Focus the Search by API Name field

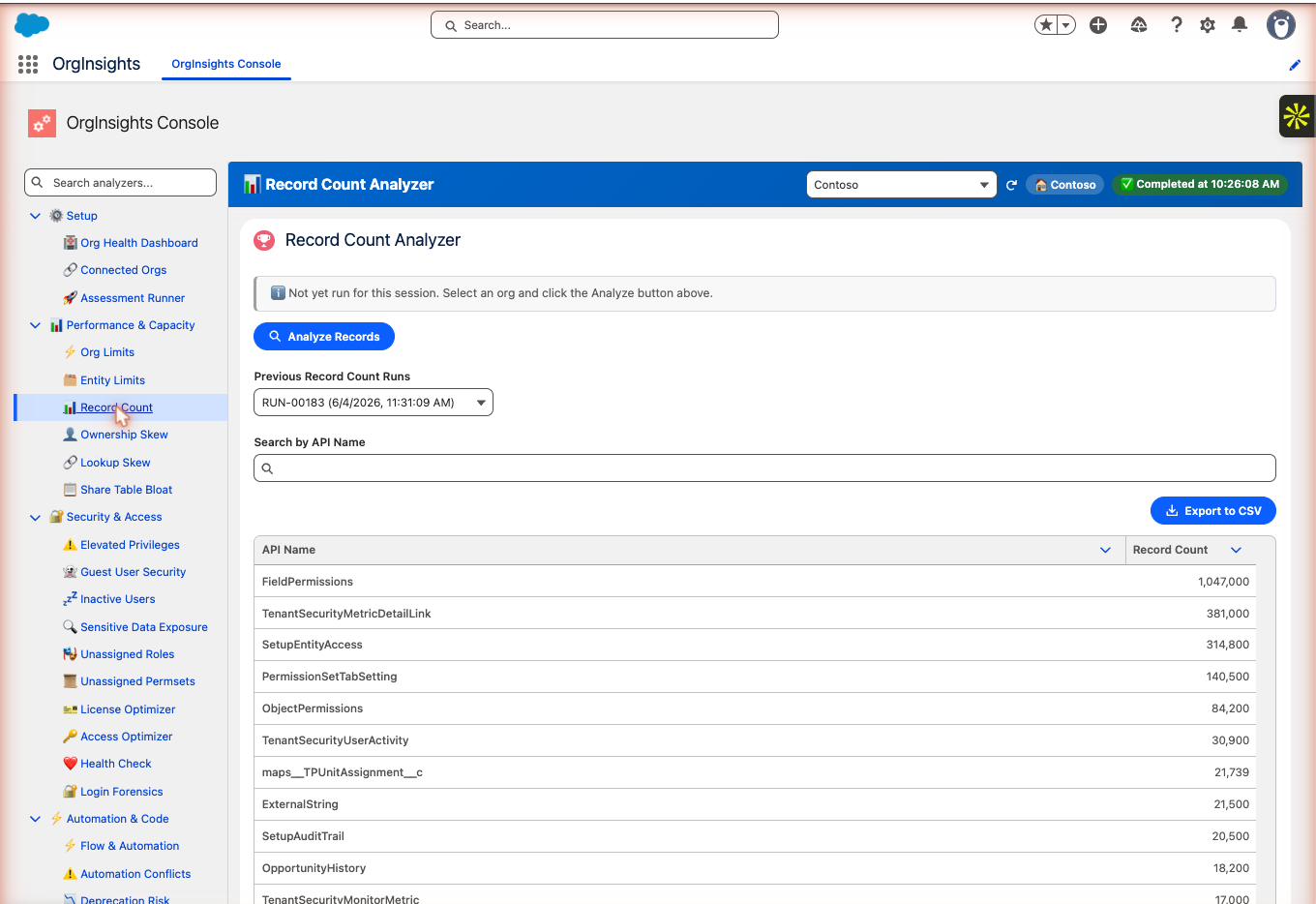pos(764,468)
